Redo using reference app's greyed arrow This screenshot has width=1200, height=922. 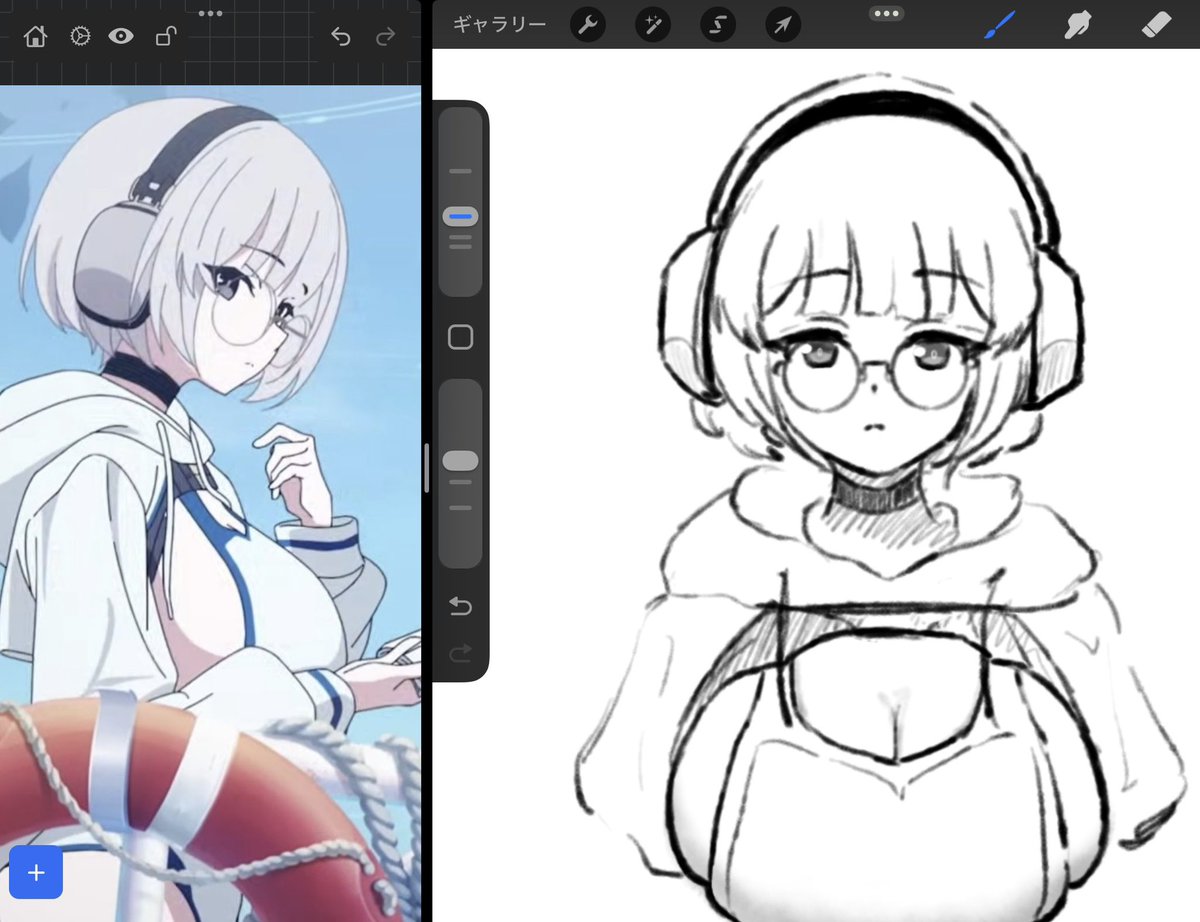click(385, 37)
